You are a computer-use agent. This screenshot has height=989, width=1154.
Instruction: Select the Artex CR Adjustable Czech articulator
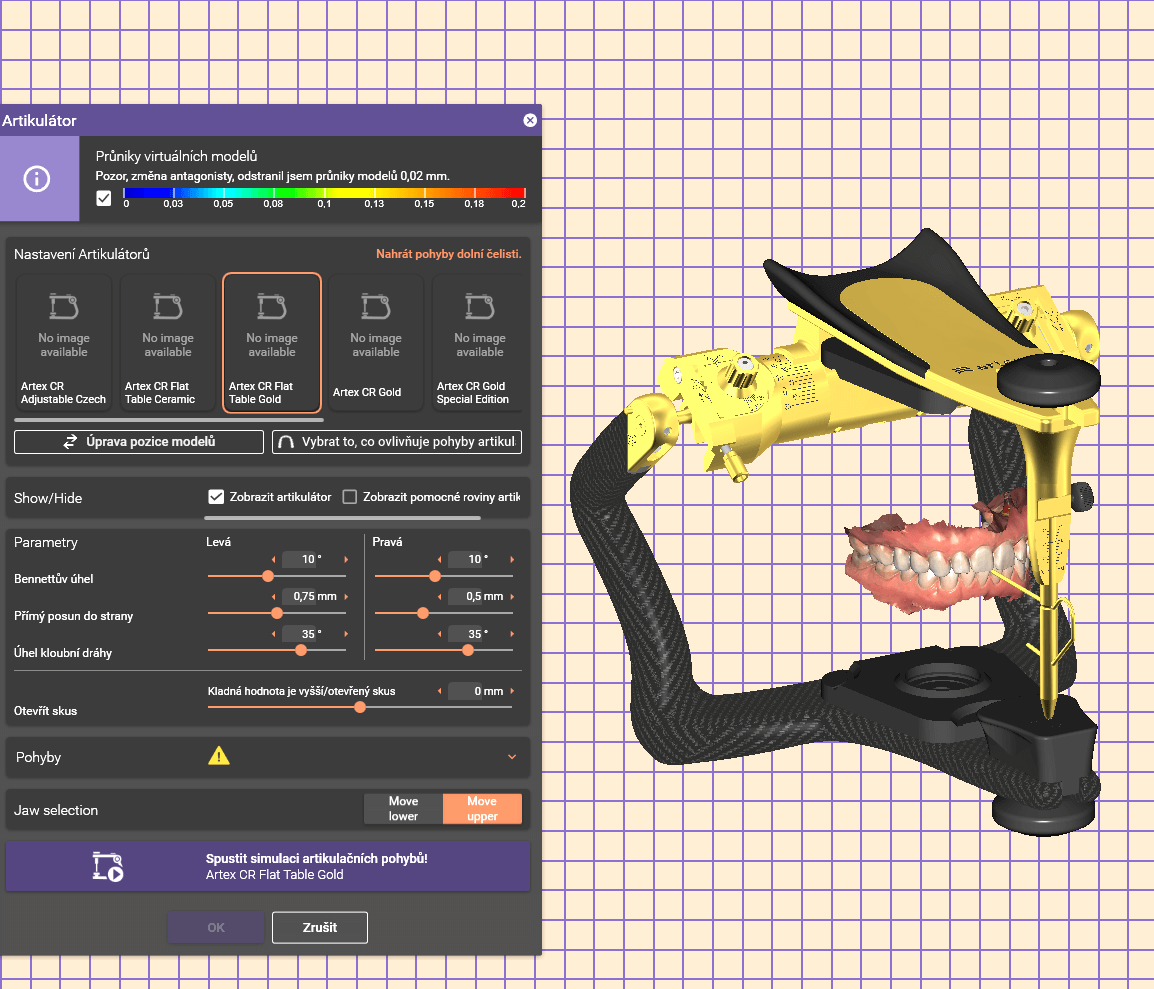[x=64, y=344]
